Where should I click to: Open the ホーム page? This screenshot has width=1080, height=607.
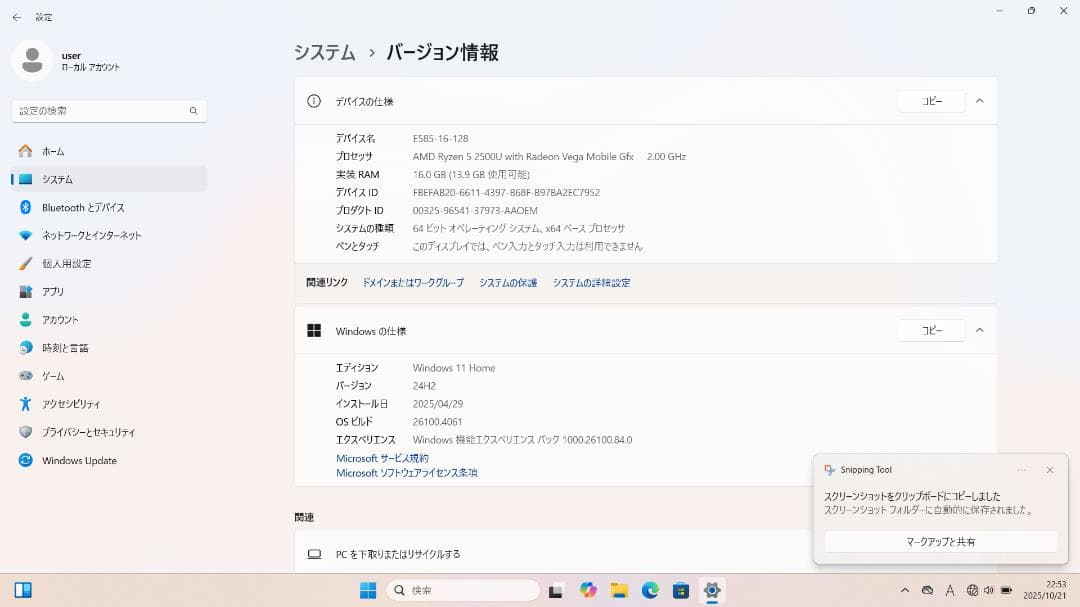tap(109, 151)
